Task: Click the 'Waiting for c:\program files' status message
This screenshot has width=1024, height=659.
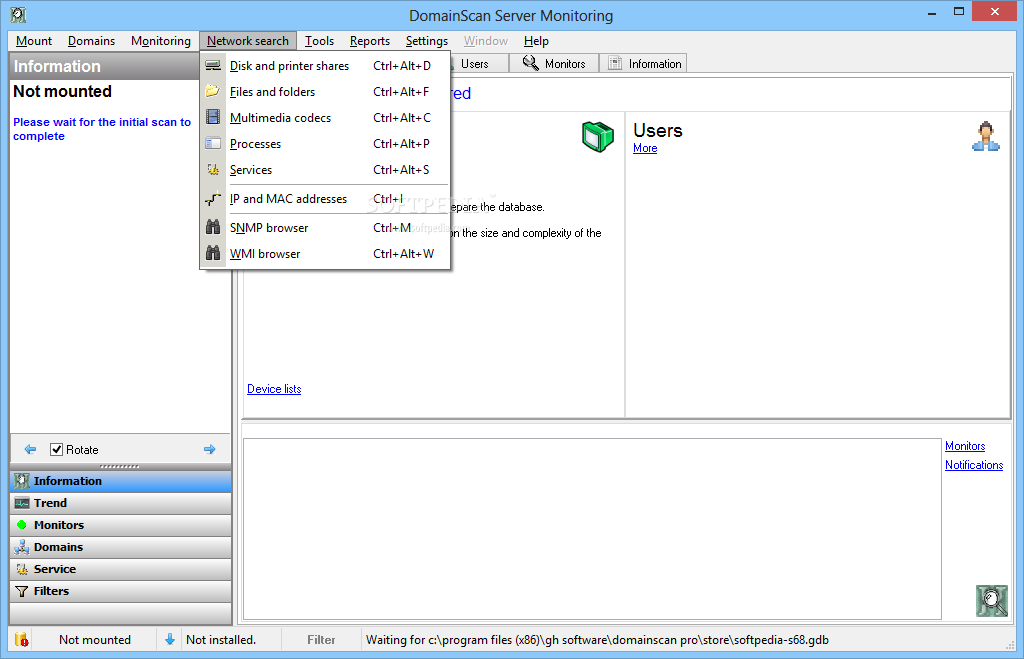Action: click(x=597, y=639)
